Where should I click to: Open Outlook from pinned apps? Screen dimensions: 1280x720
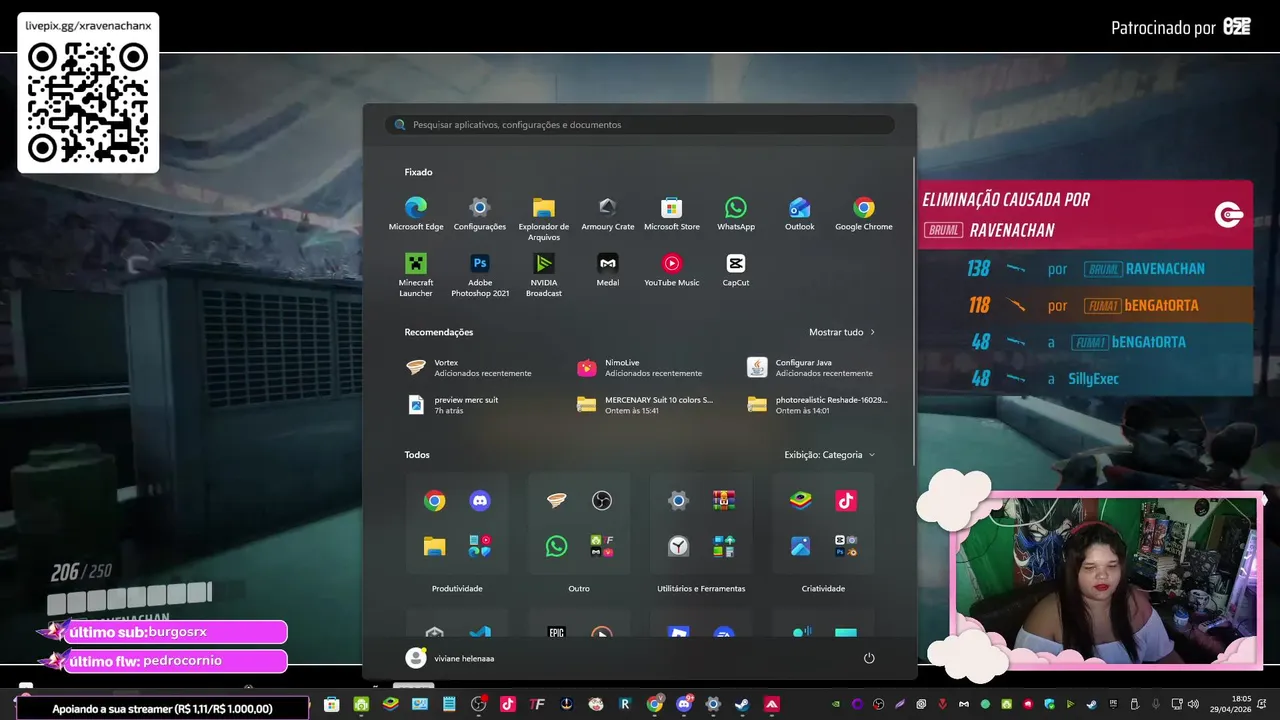pyautogui.click(x=800, y=214)
